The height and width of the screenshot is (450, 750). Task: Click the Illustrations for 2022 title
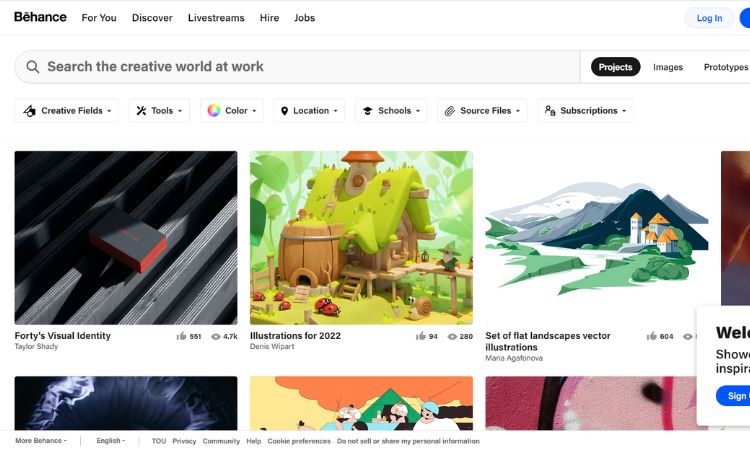pyautogui.click(x=295, y=336)
